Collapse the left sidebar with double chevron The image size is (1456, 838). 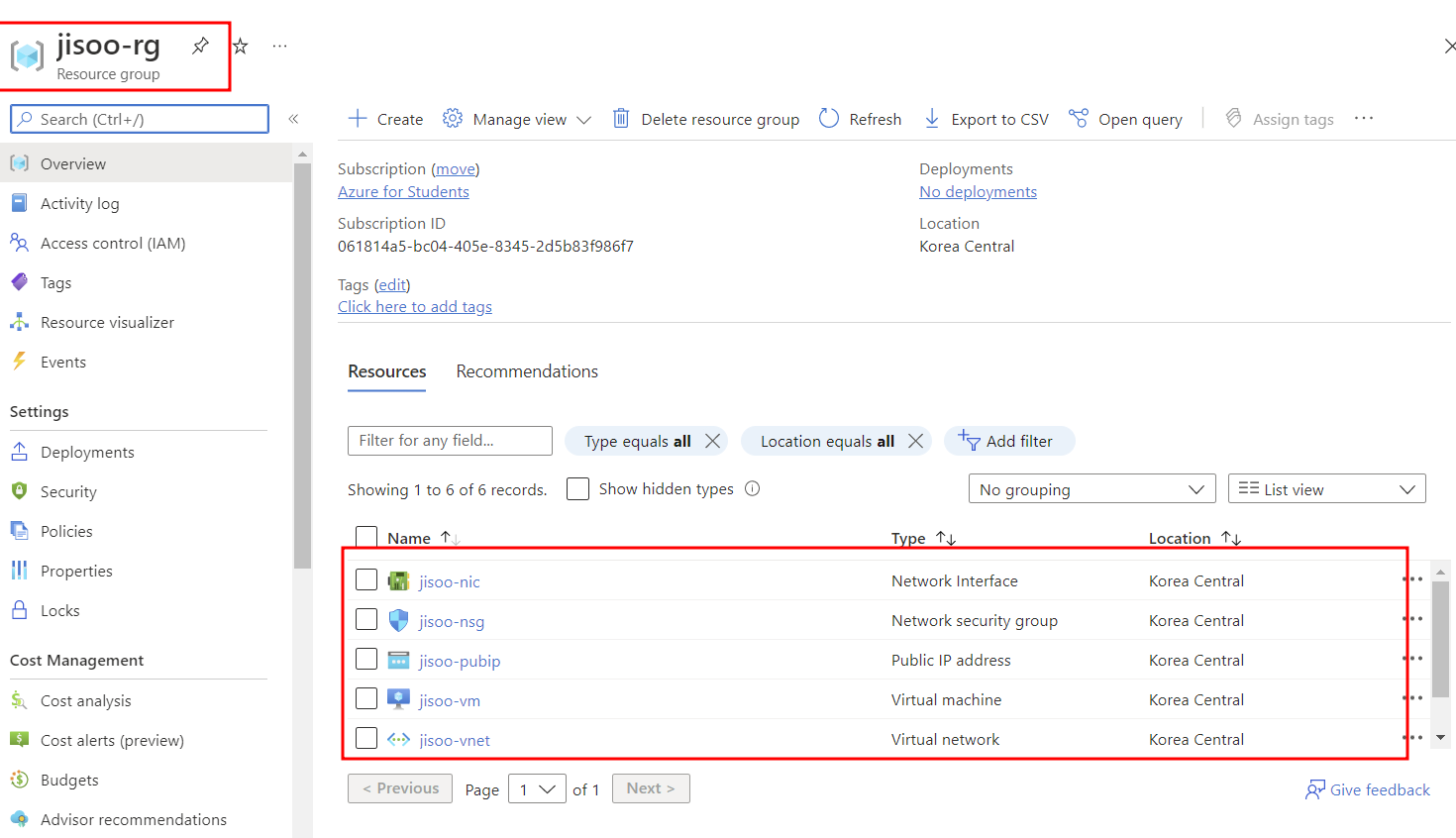point(293,119)
